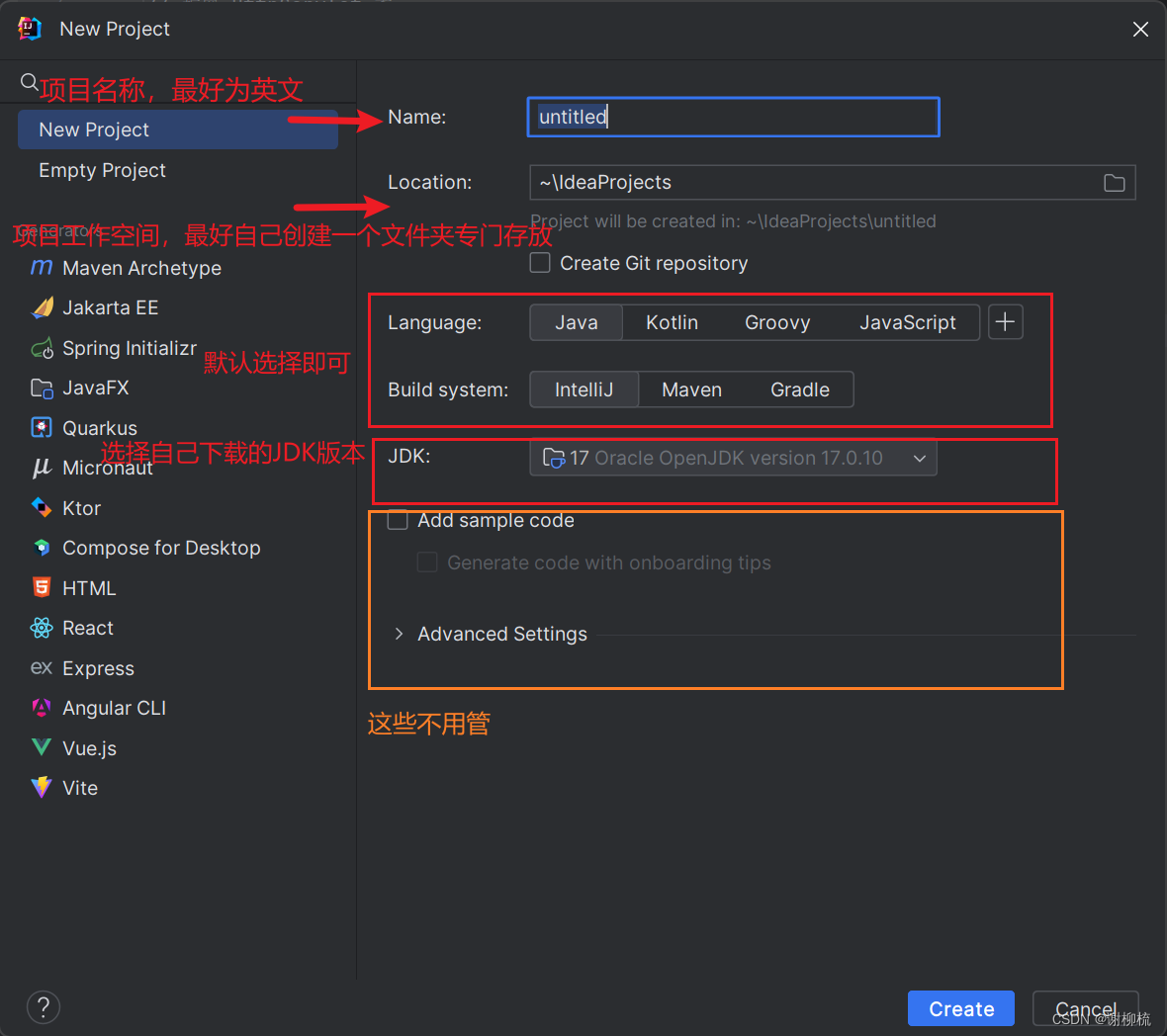The image size is (1167, 1036).
Task: Select the Quarkus generator
Action: point(102,427)
